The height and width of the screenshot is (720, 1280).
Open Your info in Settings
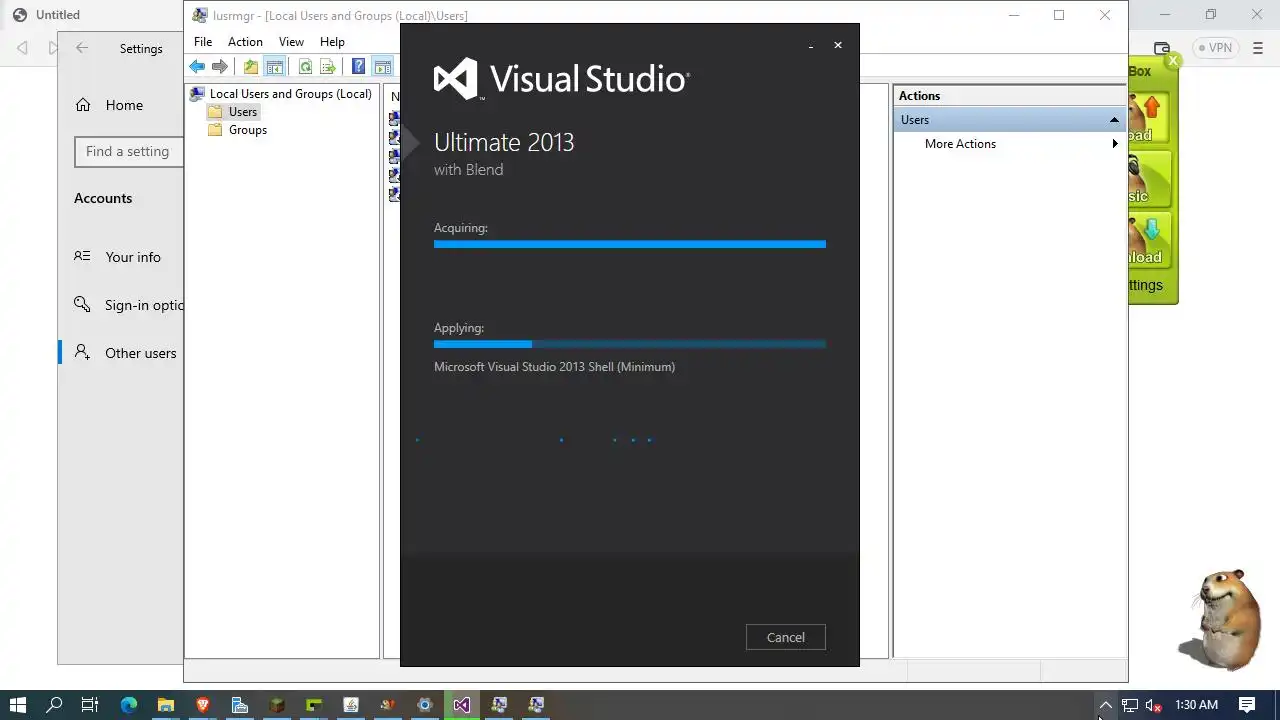tap(120, 257)
